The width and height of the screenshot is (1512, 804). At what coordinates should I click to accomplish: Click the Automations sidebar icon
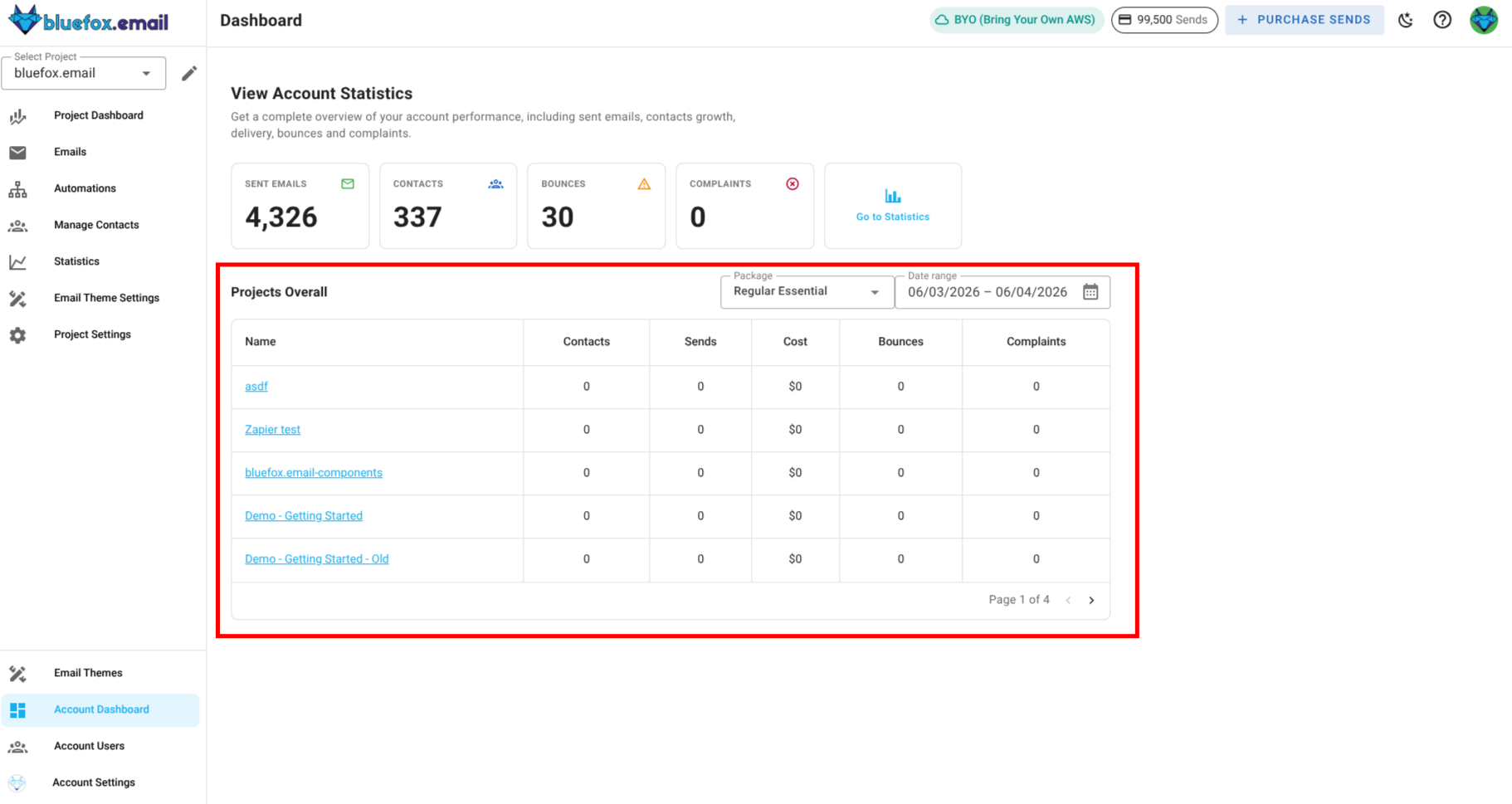(x=17, y=189)
